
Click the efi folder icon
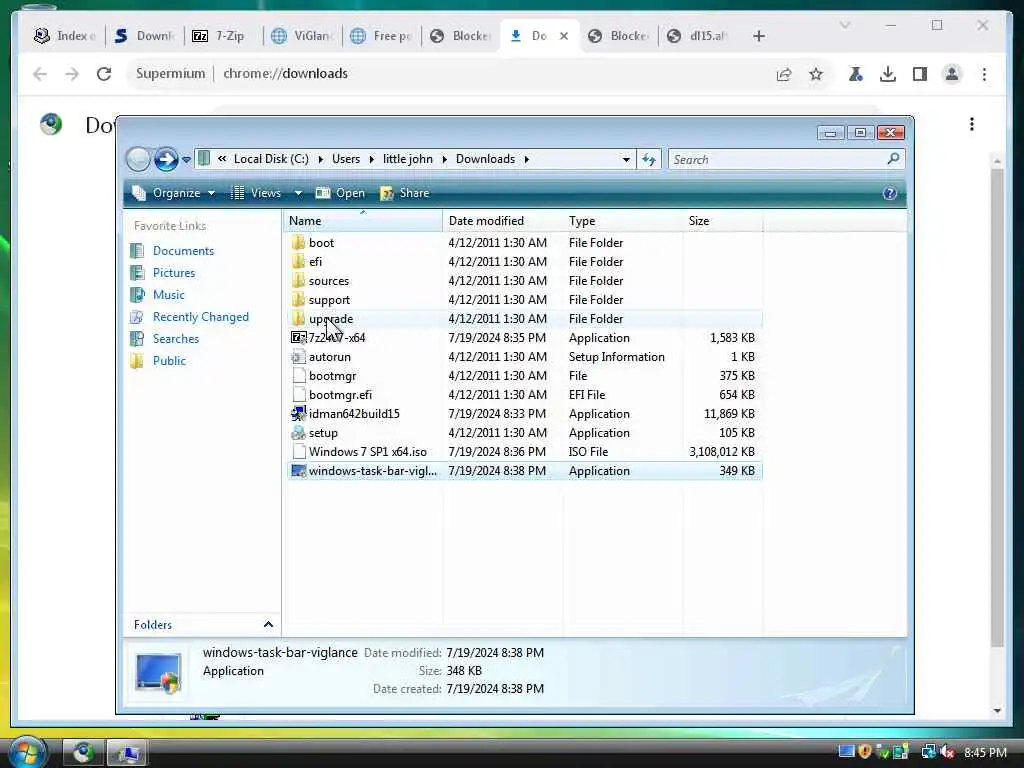click(x=298, y=261)
